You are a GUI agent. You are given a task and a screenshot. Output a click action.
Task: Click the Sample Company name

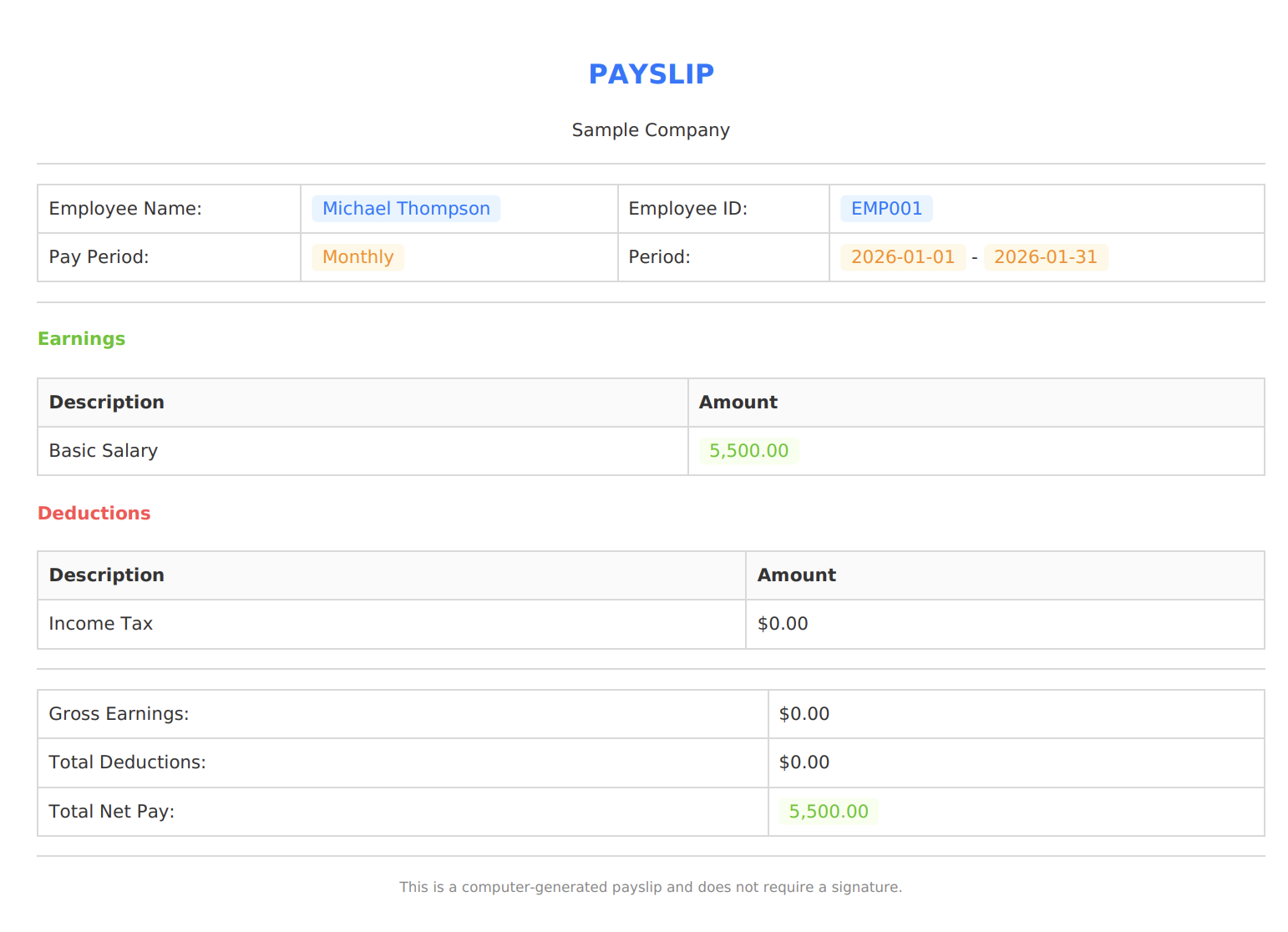tap(651, 129)
